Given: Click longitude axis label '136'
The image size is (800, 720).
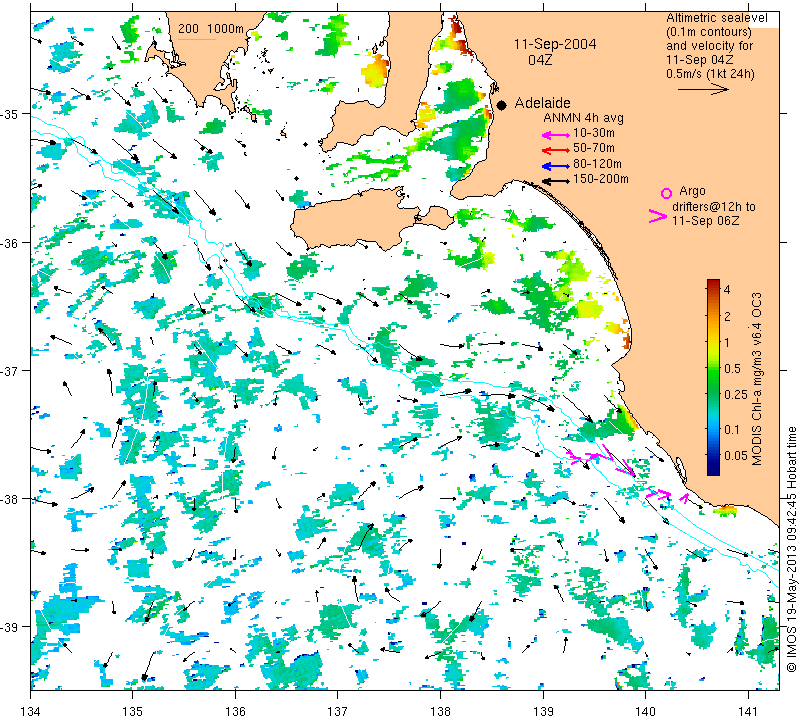Looking at the screenshot, I should 235,710.
